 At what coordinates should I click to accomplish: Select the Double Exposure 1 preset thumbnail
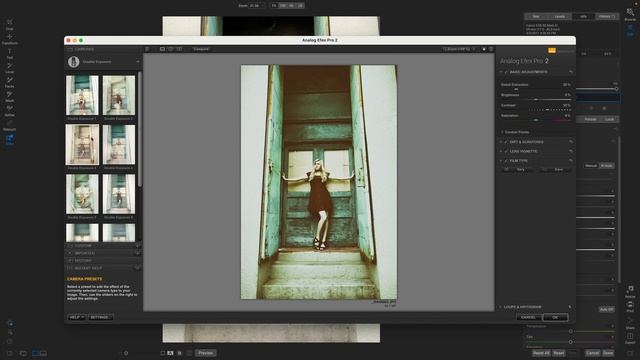82,95
